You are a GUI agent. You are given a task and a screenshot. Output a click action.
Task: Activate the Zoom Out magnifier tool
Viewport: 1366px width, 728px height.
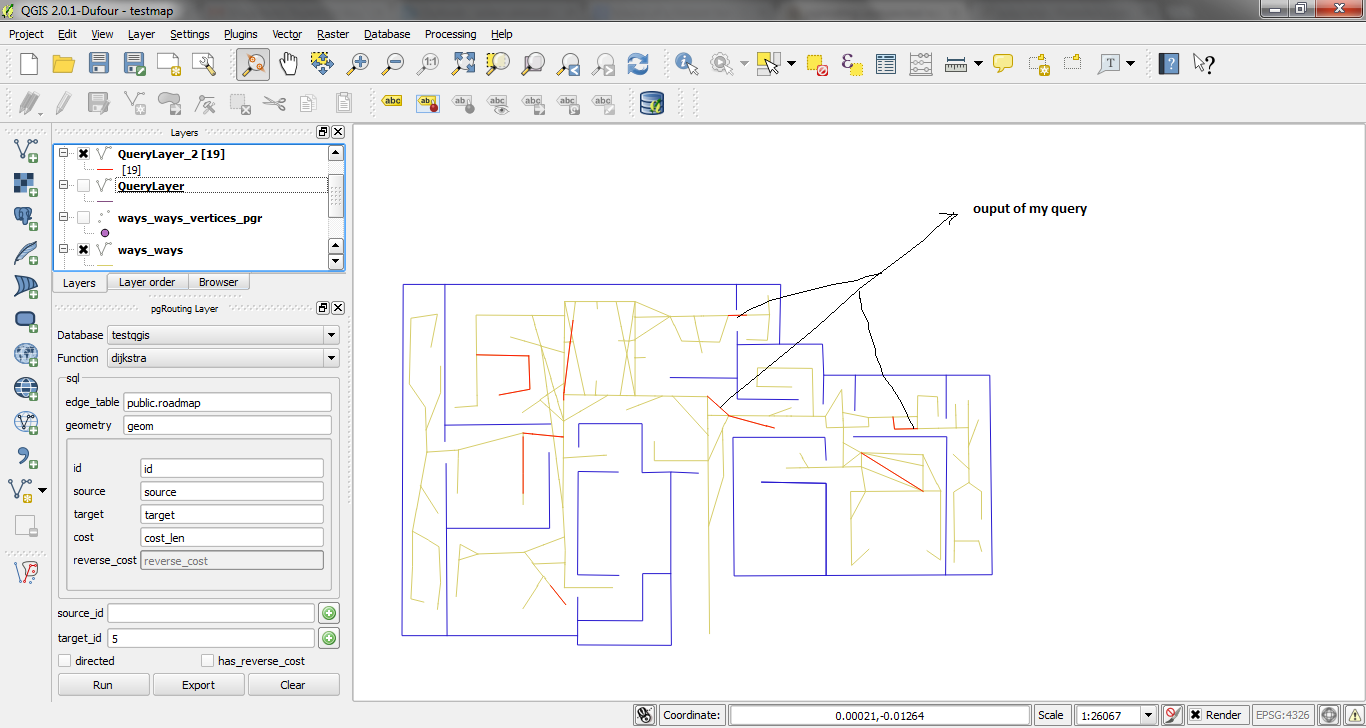[392, 65]
